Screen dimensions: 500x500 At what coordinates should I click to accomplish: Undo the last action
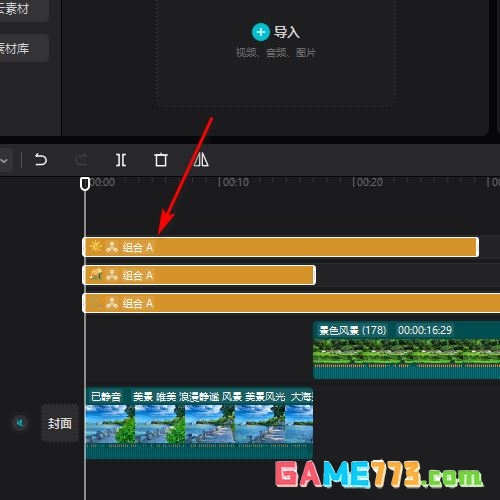click(41, 160)
